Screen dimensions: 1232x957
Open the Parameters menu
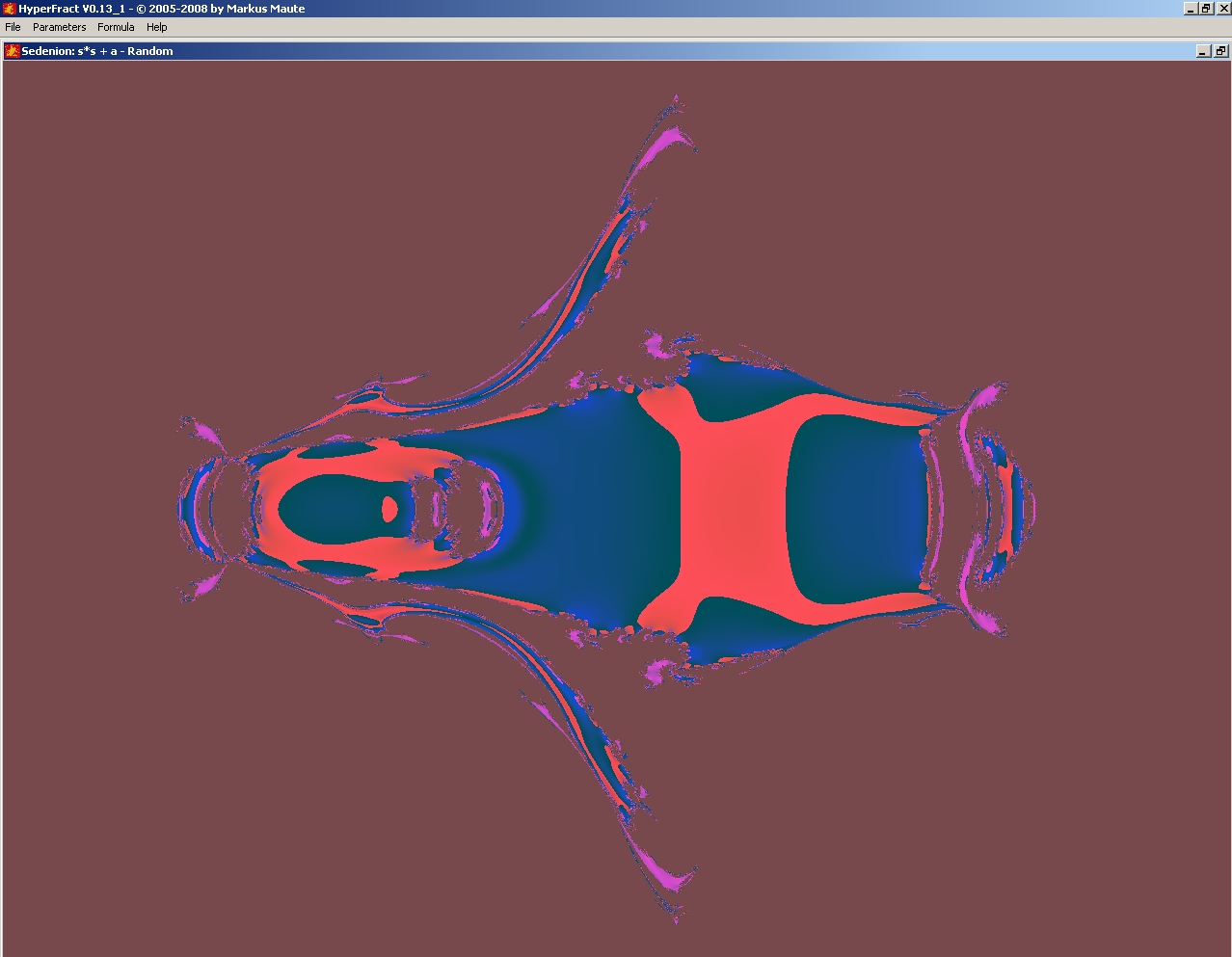point(59,27)
